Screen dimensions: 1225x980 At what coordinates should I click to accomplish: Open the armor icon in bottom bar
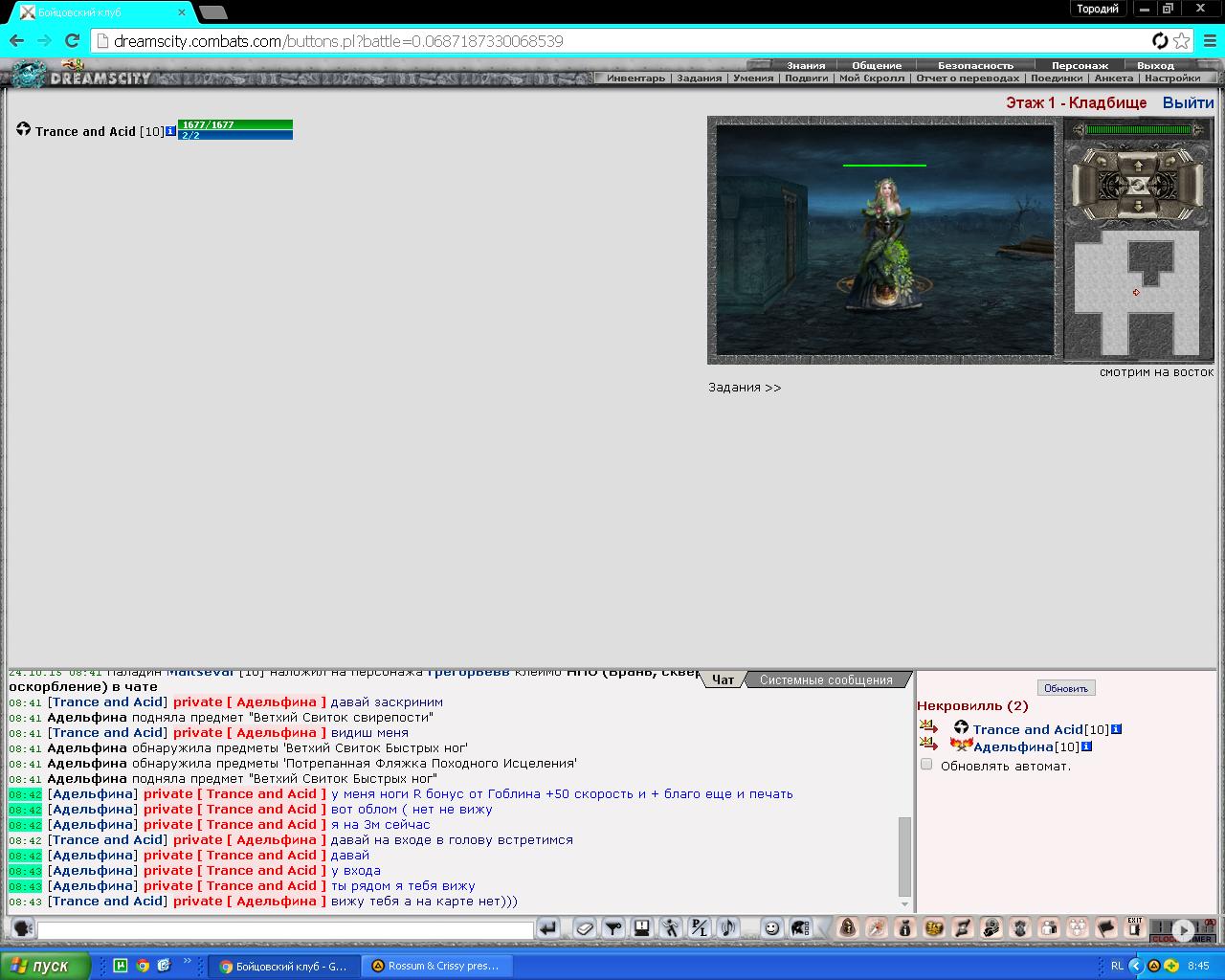(x=1020, y=927)
